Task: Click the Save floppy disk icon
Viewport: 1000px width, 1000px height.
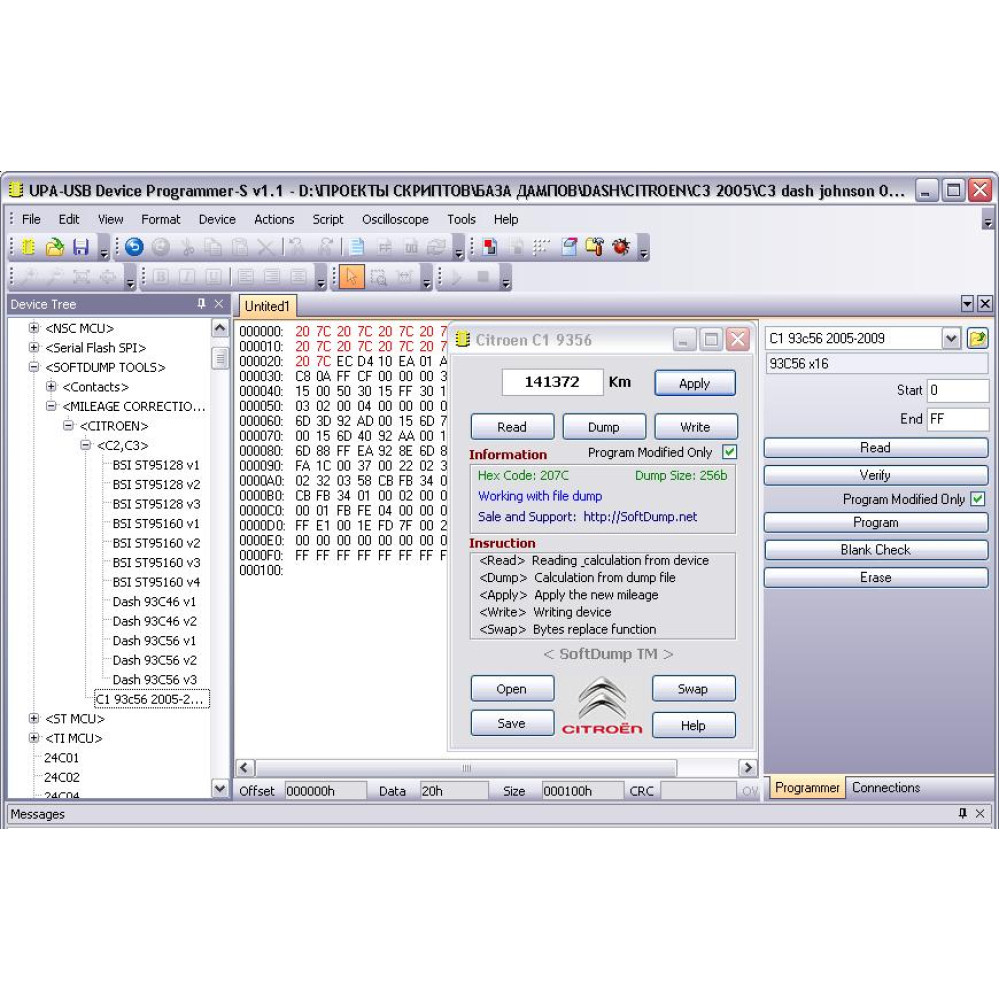Action: pyautogui.click(x=80, y=247)
